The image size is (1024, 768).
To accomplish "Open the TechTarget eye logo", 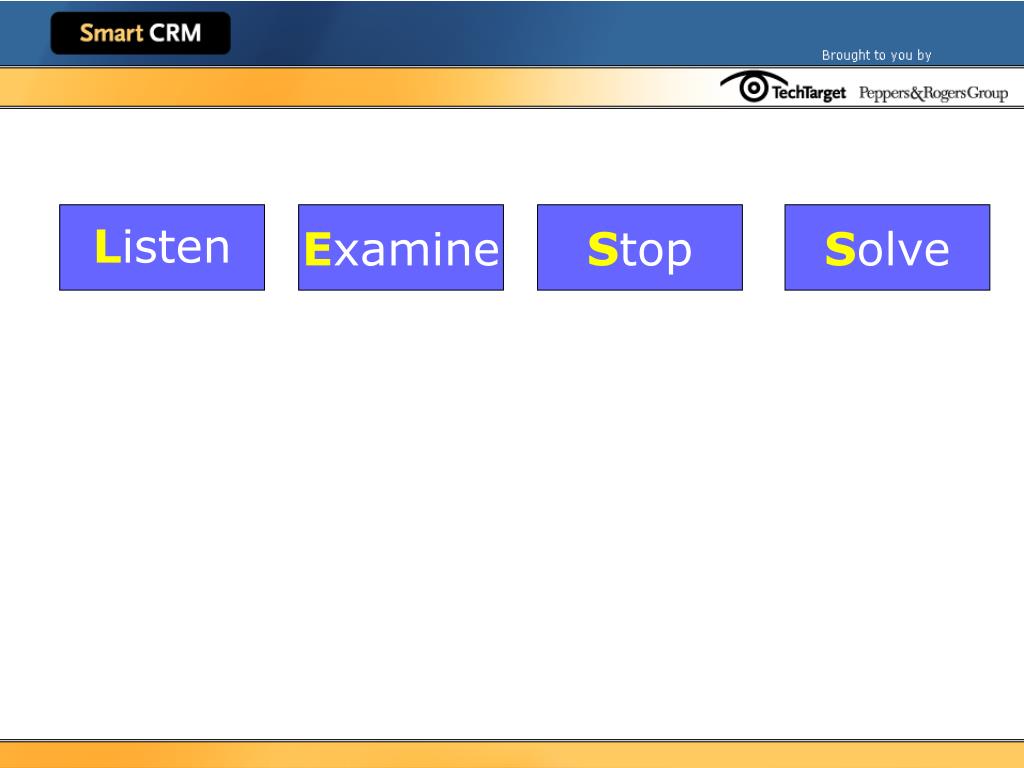I will pos(782,87).
